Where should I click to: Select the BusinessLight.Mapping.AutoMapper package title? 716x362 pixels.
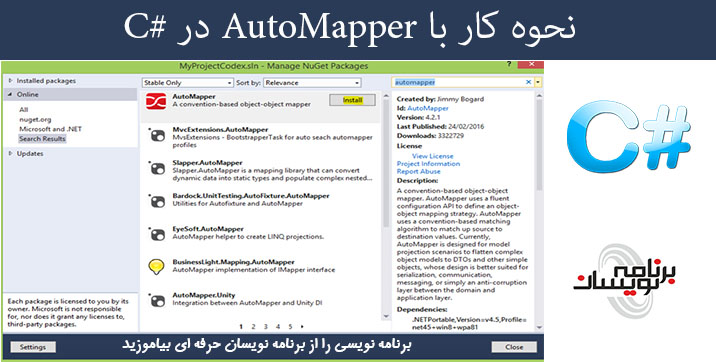point(233,262)
